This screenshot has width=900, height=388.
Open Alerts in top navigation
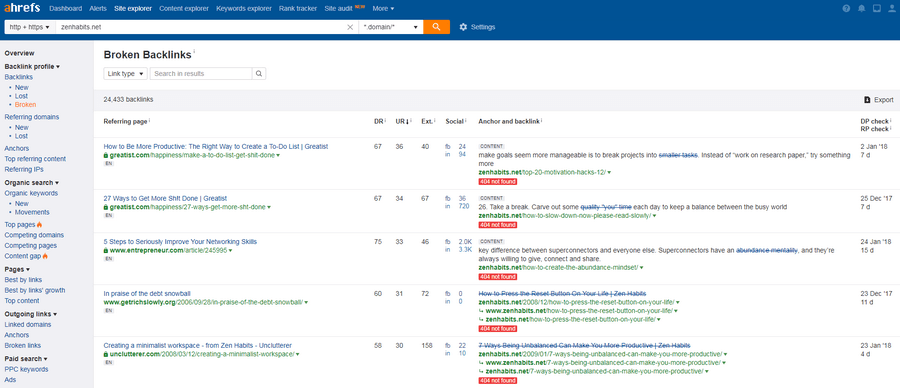98,9
